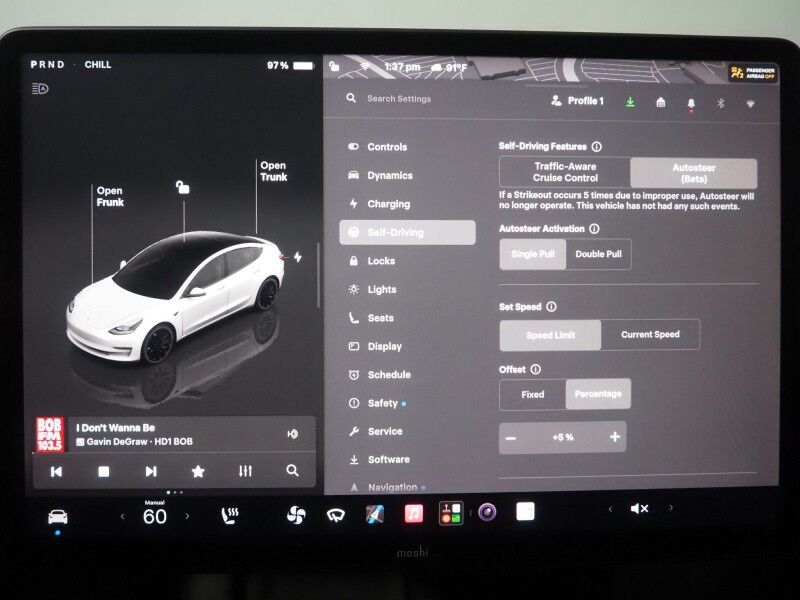Stop the radio playback
800x600 pixels.
[104, 471]
